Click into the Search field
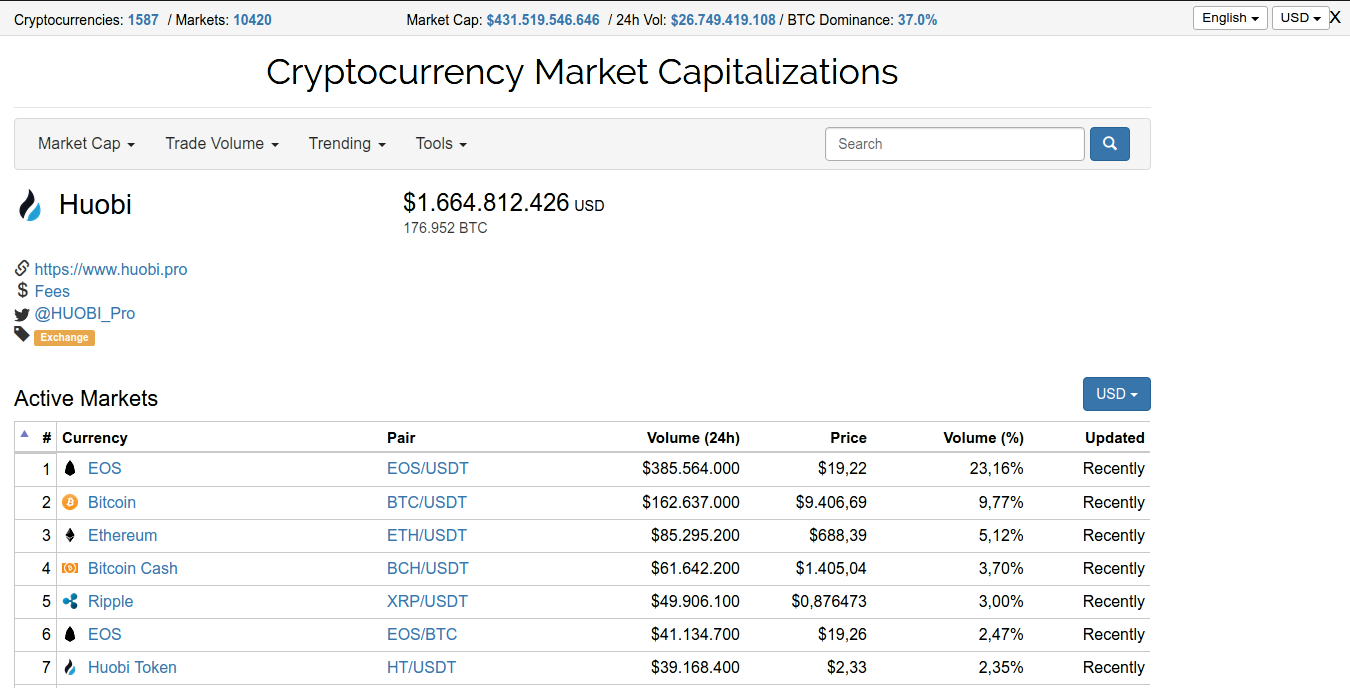 (955, 144)
